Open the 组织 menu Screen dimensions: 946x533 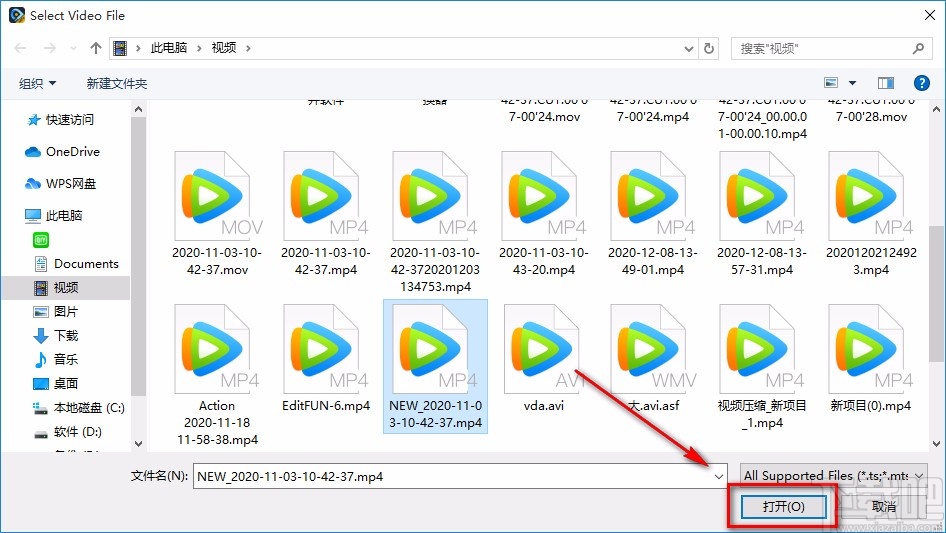pyautogui.click(x=37, y=83)
